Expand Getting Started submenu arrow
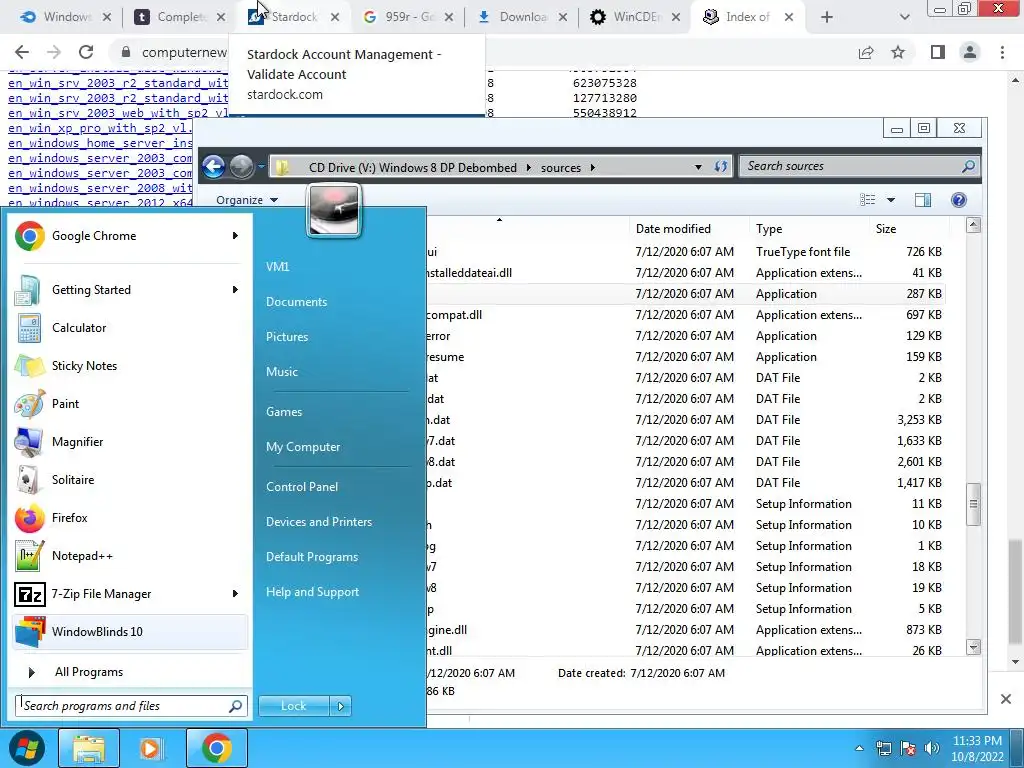 point(235,290)
